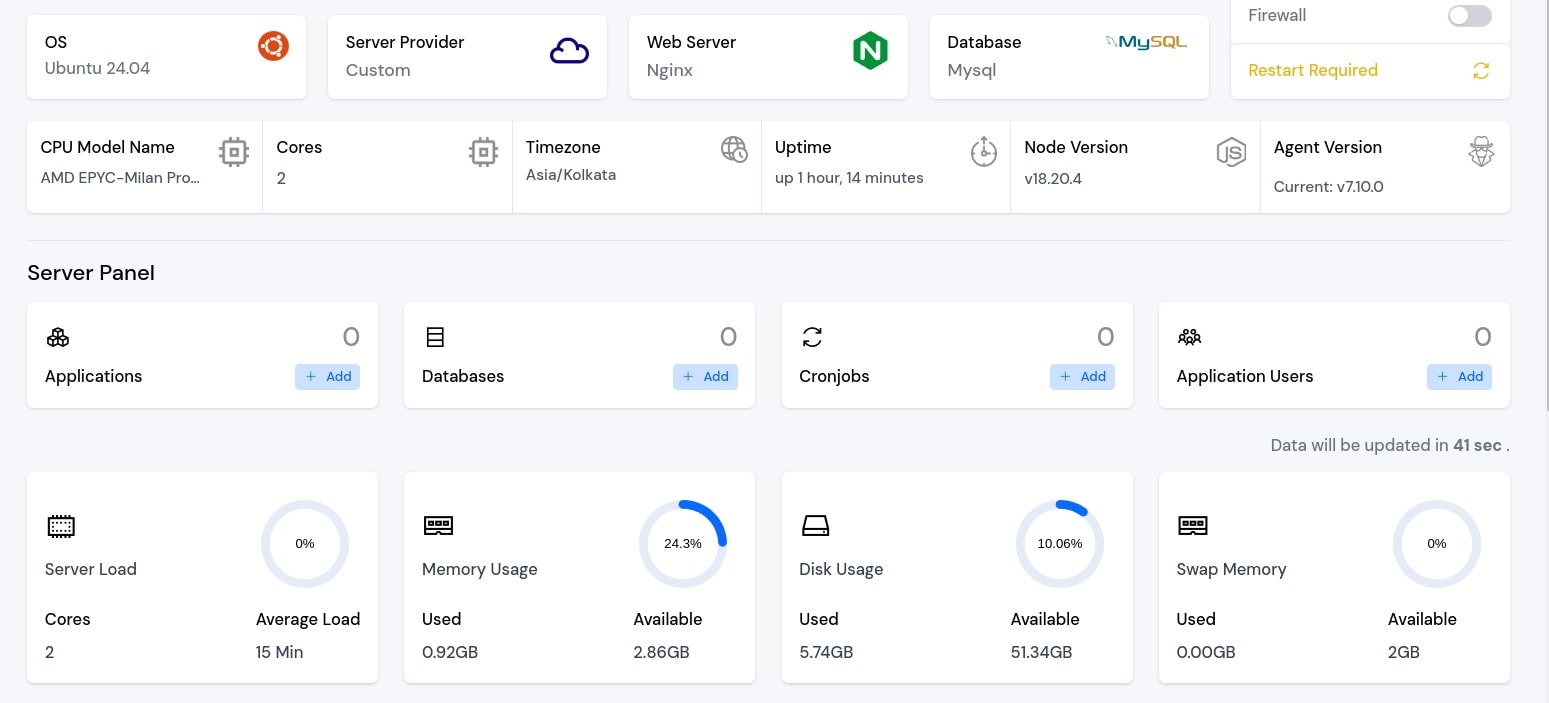Open the Cronjobs card
This screenshot has width=1549, height=703.
coord(957,355)
